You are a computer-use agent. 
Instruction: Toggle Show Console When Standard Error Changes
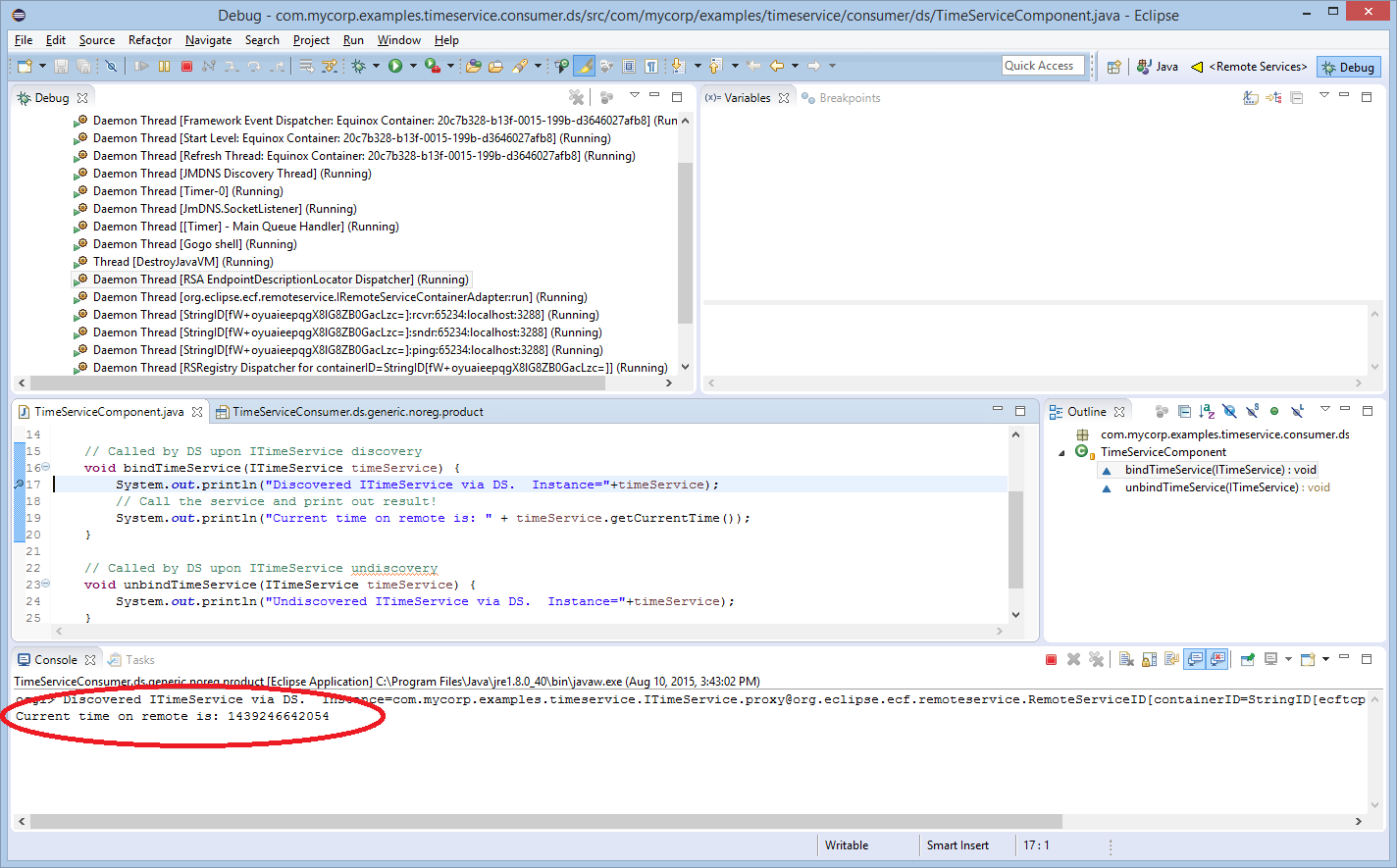tap(1217, 659)
